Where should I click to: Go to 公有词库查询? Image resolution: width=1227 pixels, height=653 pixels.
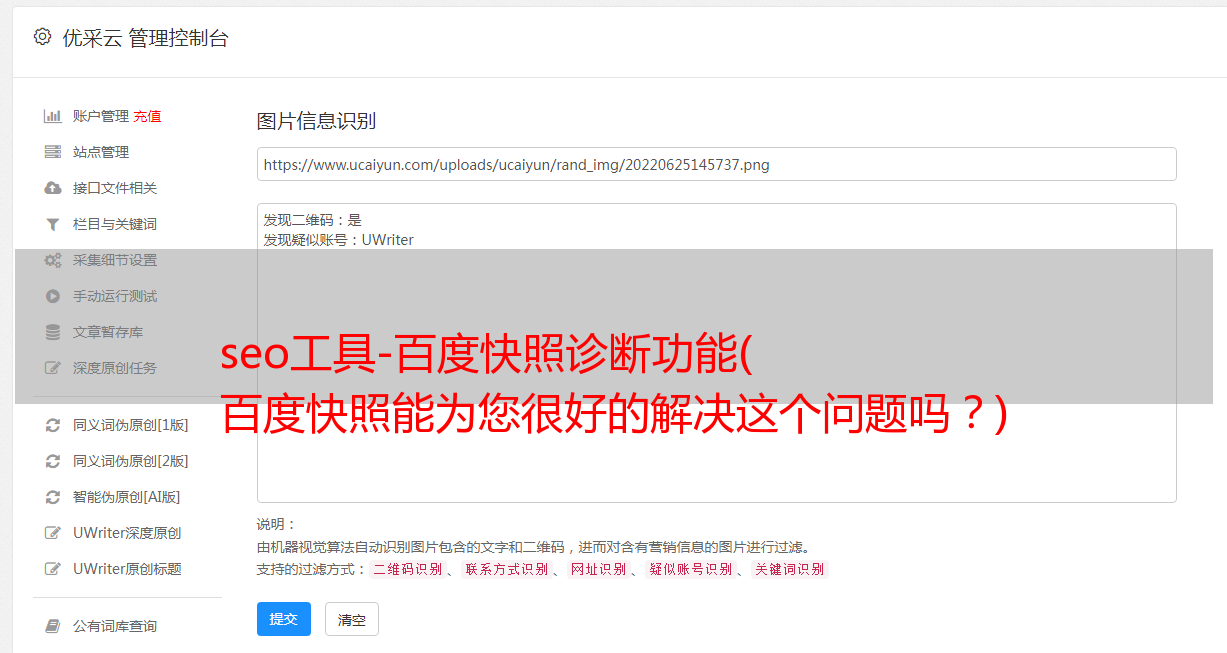point(115,626)
